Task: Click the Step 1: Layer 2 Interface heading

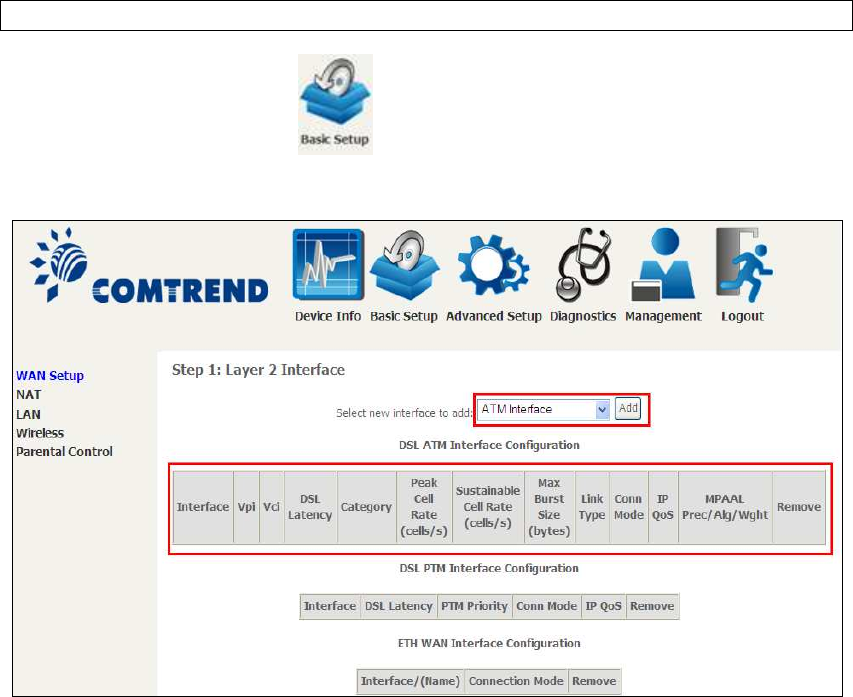Action: coord(258,370)
